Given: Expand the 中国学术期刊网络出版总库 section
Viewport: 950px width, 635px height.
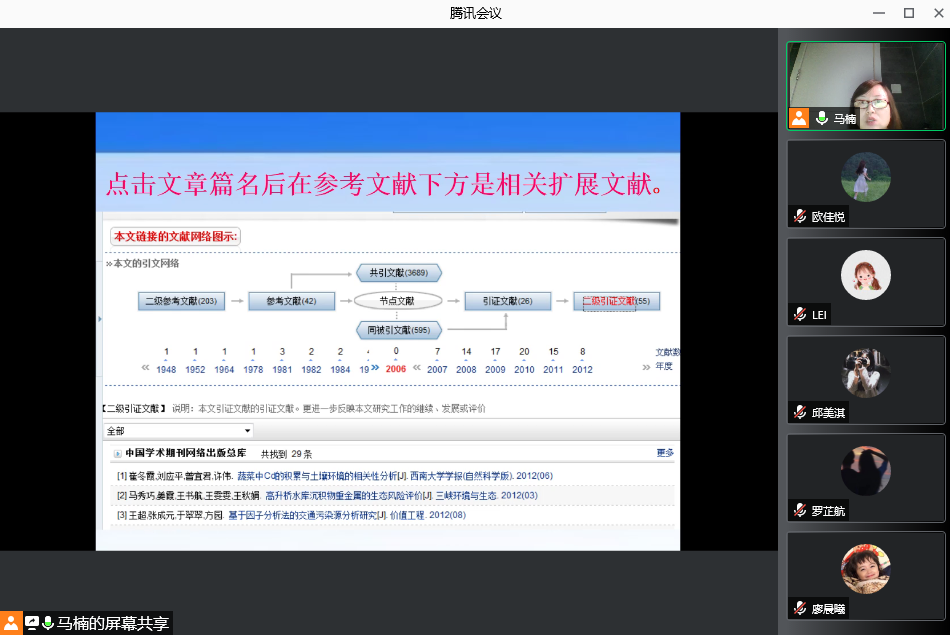Looking at the screenshot, I should 117,454.
